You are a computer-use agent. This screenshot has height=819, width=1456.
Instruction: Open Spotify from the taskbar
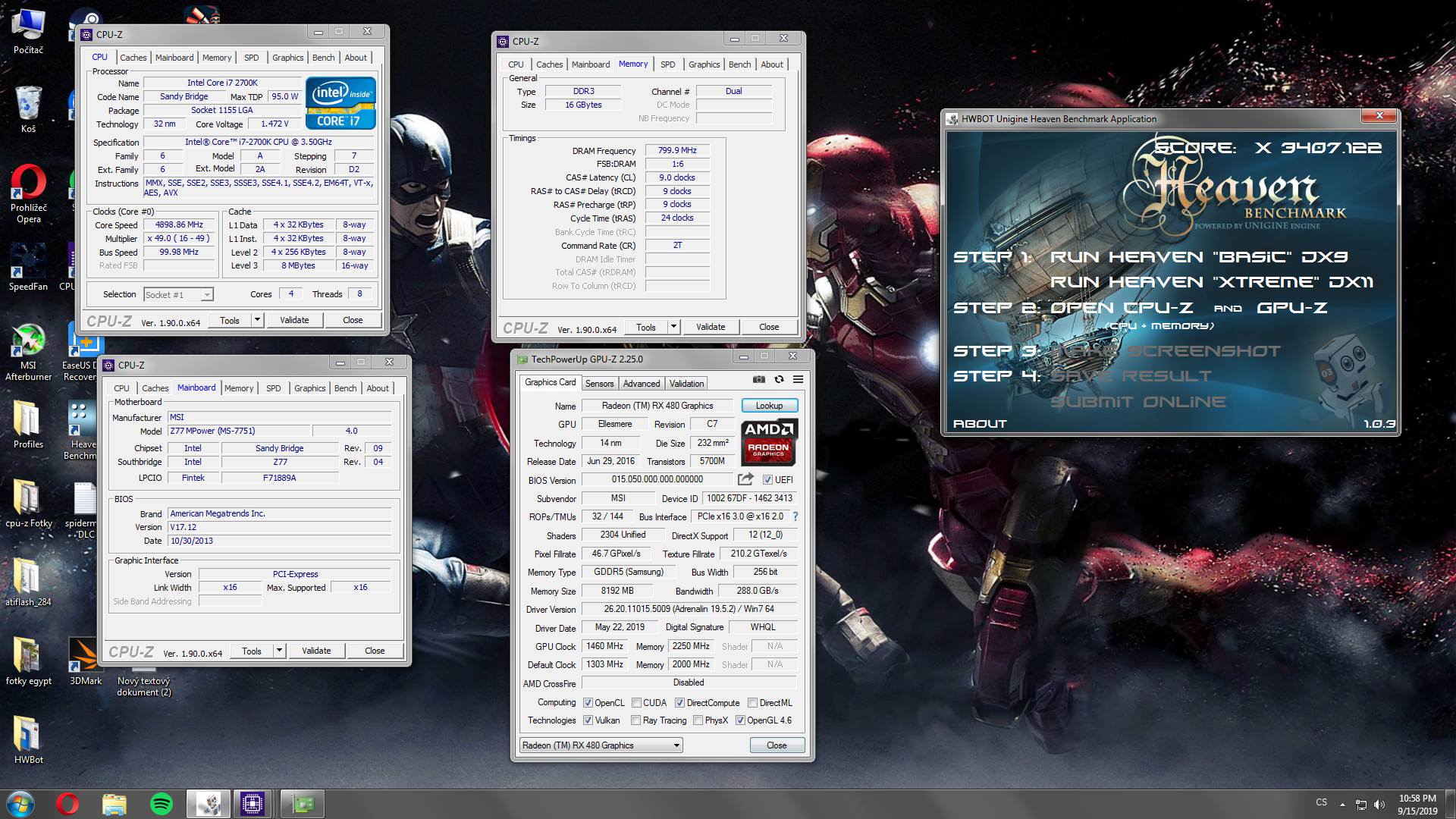coord(162,803)
